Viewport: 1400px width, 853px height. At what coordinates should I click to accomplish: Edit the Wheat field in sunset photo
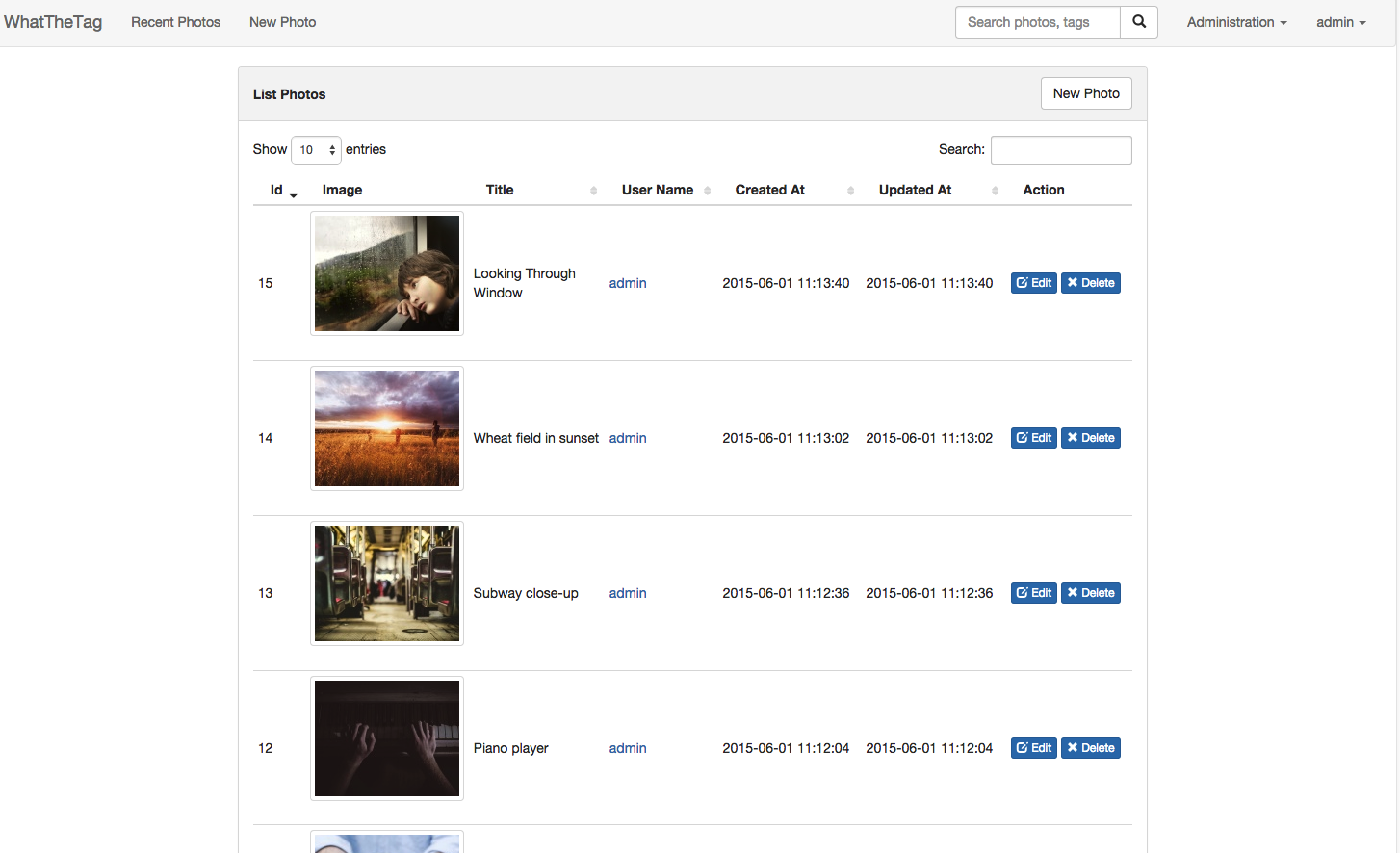click(x=1034, y=438)
